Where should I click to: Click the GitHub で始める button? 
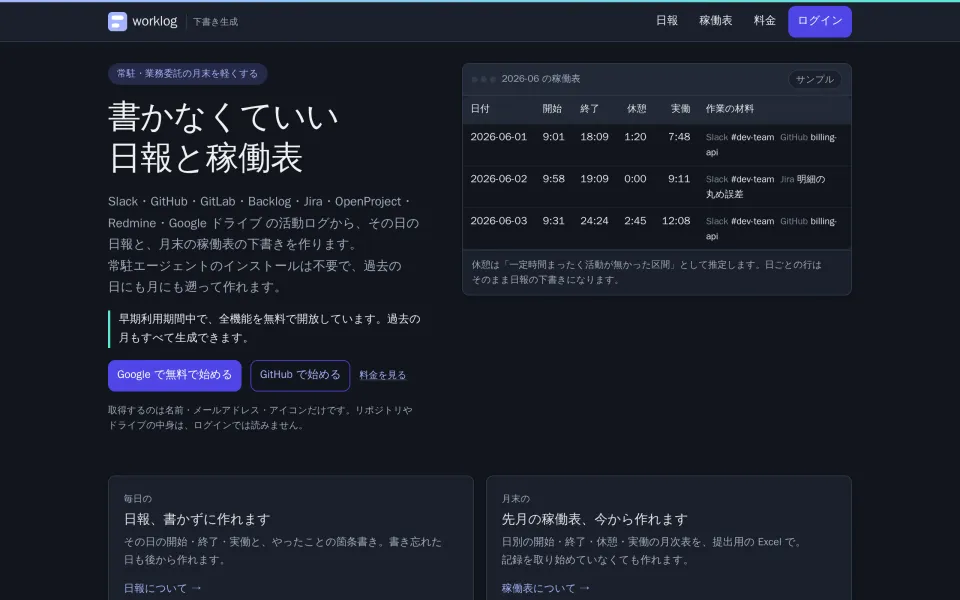300,375
